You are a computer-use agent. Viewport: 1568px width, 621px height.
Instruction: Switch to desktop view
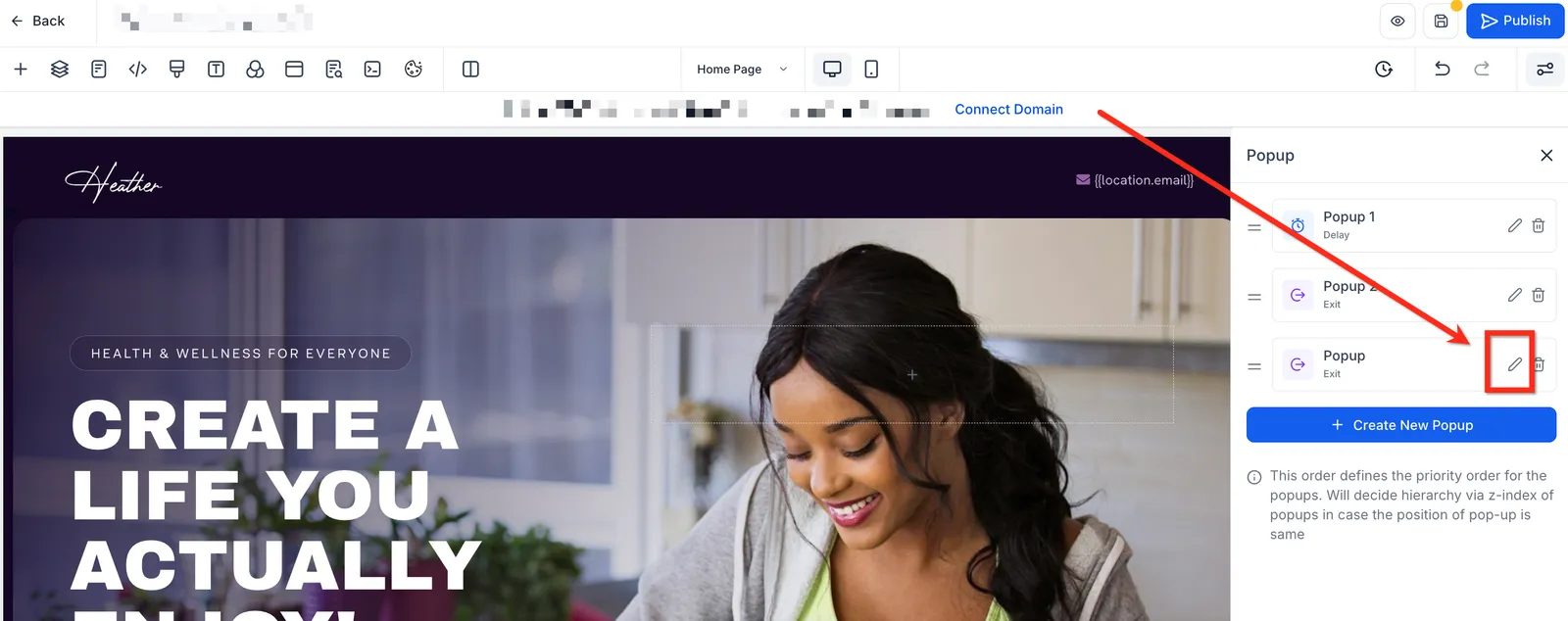832,69
